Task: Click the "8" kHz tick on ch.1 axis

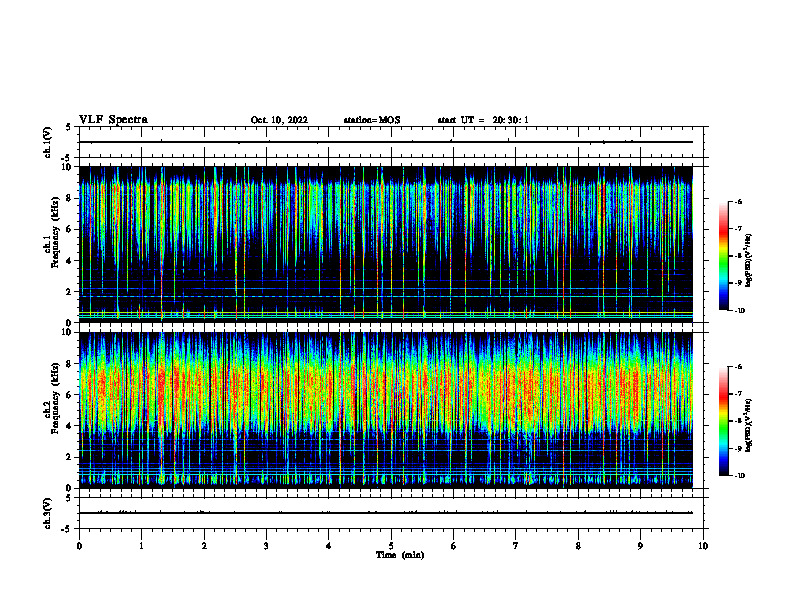Action: (x=70, y=198)
